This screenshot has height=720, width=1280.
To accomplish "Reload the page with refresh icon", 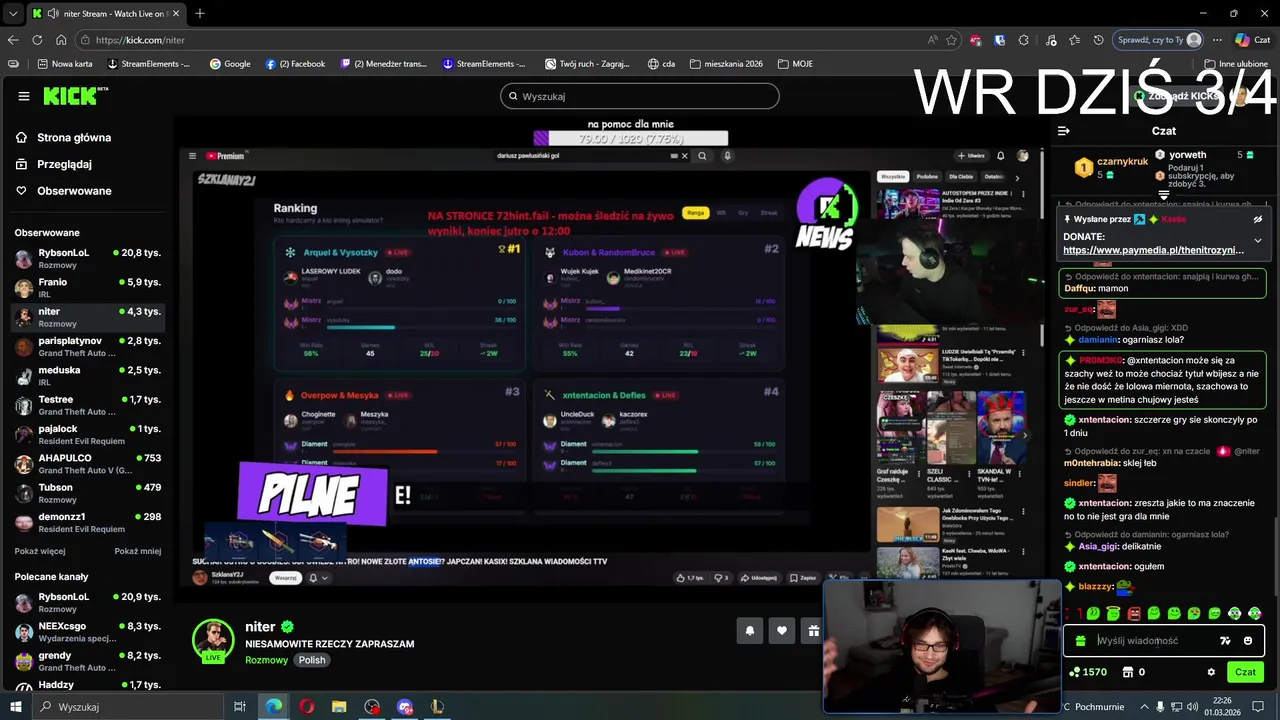I will click(x=37, y=40).
